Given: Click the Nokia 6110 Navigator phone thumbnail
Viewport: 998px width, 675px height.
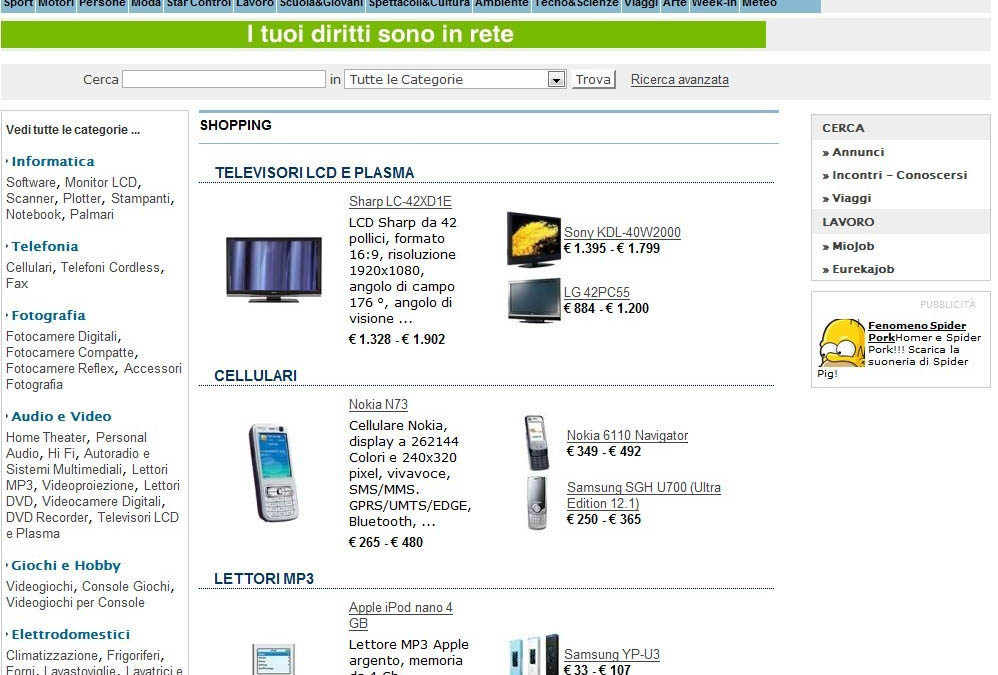Looking at the screenshot, I should (x=537, y=443).
